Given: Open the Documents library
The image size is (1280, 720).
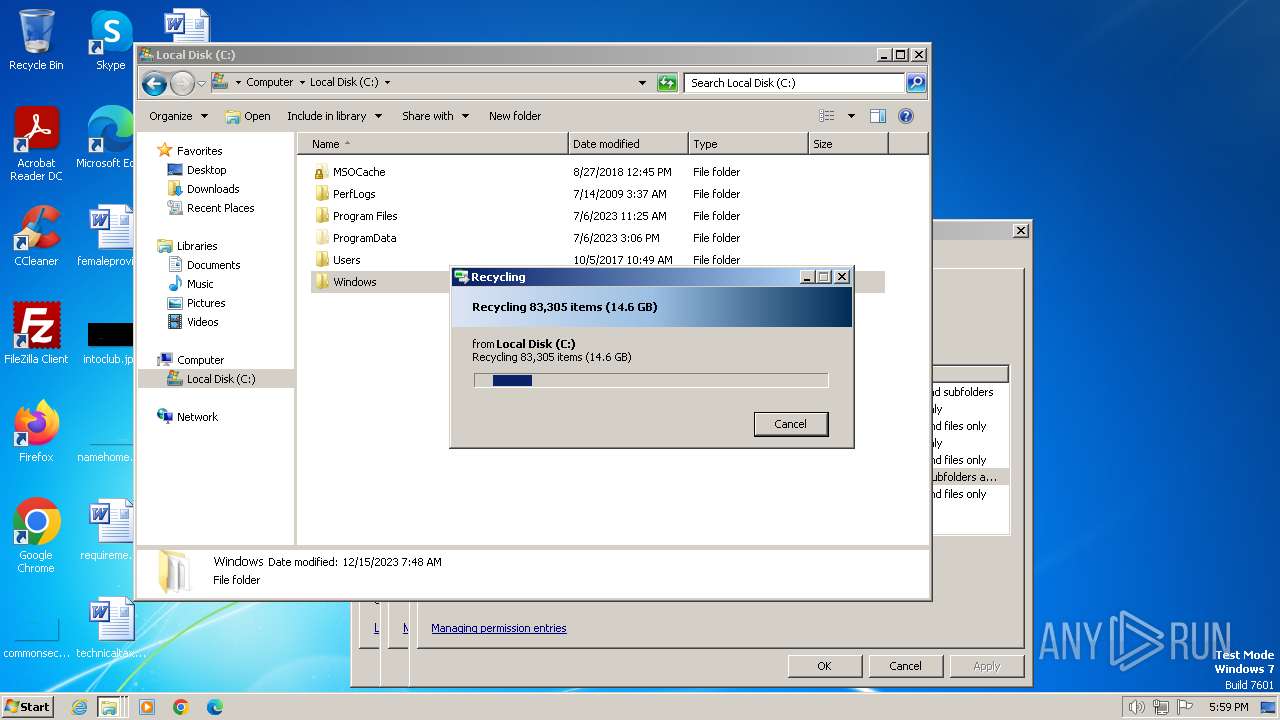Looking at the screenshot, I should click(213, 265).
